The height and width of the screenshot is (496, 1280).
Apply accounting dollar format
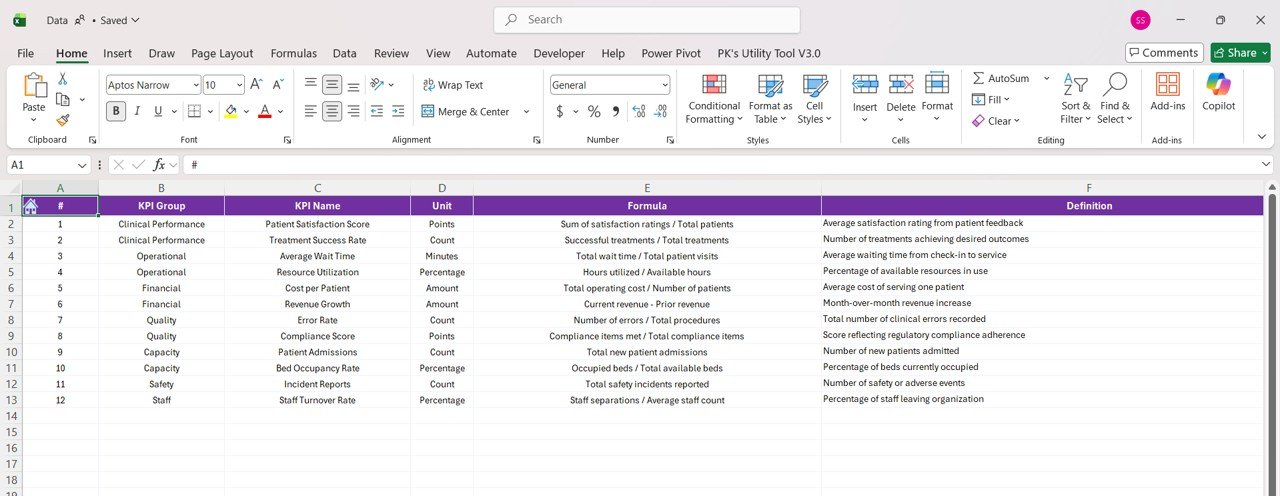(560, 112)
